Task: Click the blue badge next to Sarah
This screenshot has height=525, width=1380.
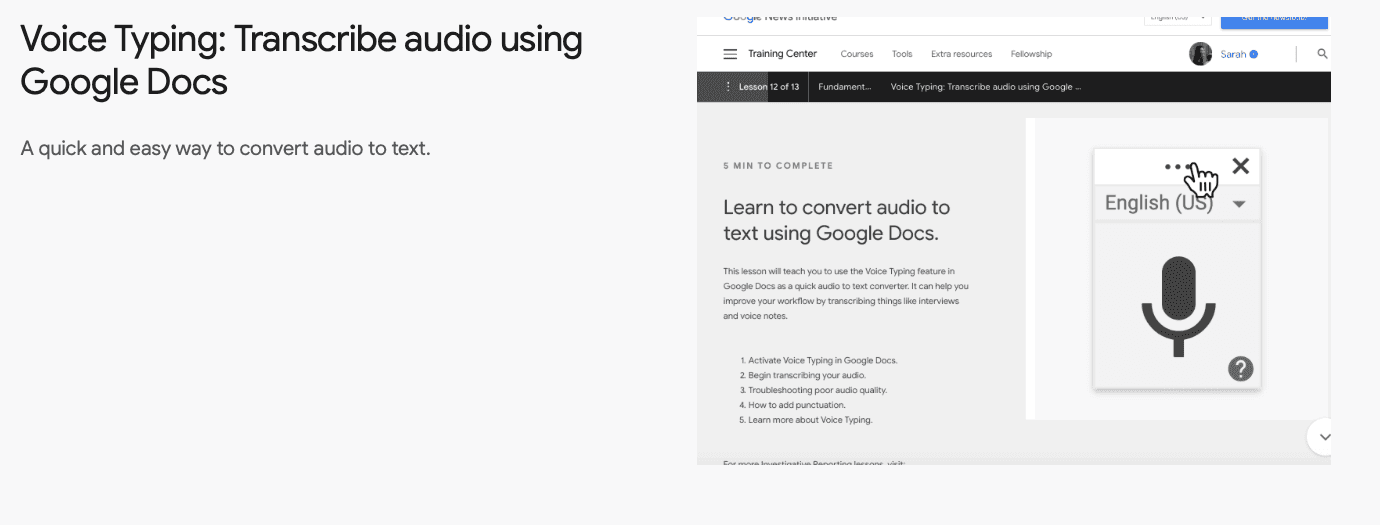Action: pos(1254,54)
